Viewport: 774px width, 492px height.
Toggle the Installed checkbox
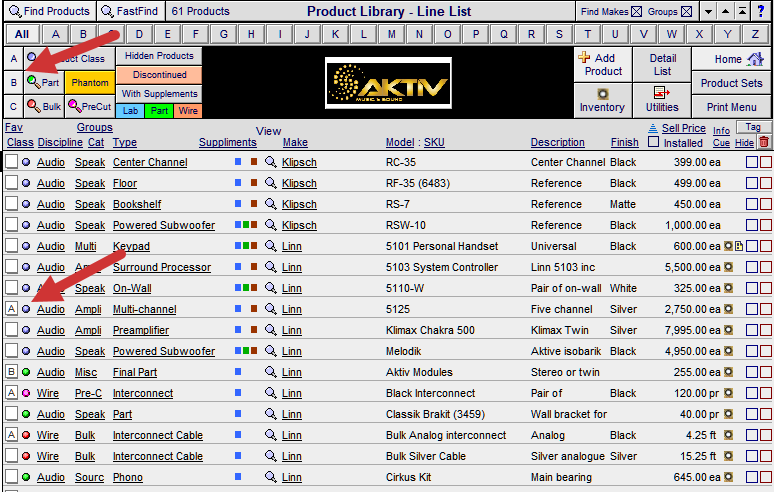[x=653, y=142]
